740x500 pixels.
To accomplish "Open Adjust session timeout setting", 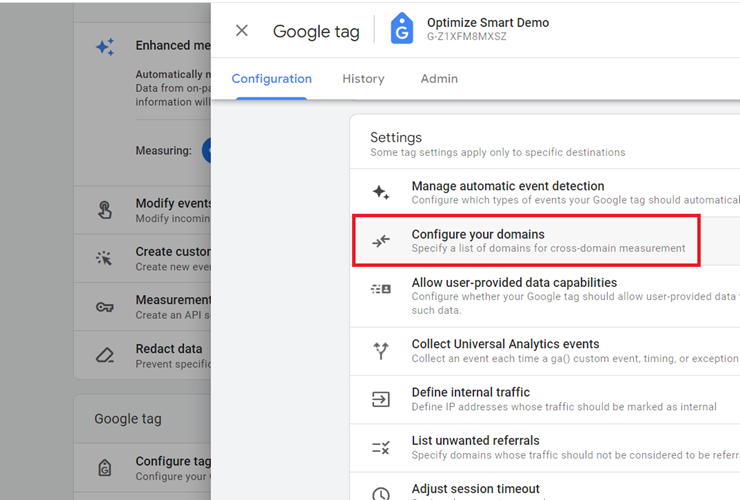I will point(545,486).
